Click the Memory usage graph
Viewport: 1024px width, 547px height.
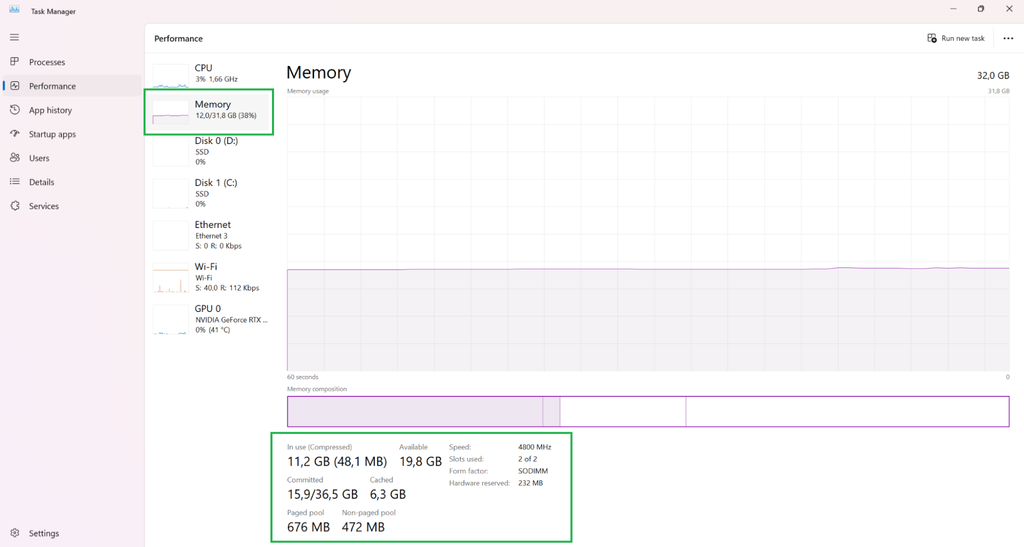coord(648,234)
